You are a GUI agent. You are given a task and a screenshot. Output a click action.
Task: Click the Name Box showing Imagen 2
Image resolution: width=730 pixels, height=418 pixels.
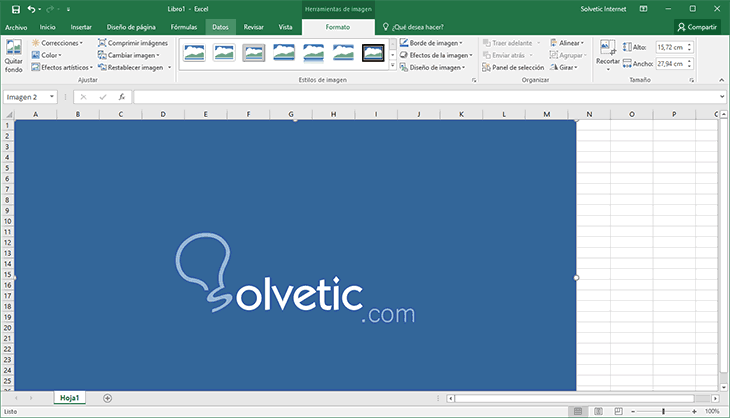(x=26, y=97)
